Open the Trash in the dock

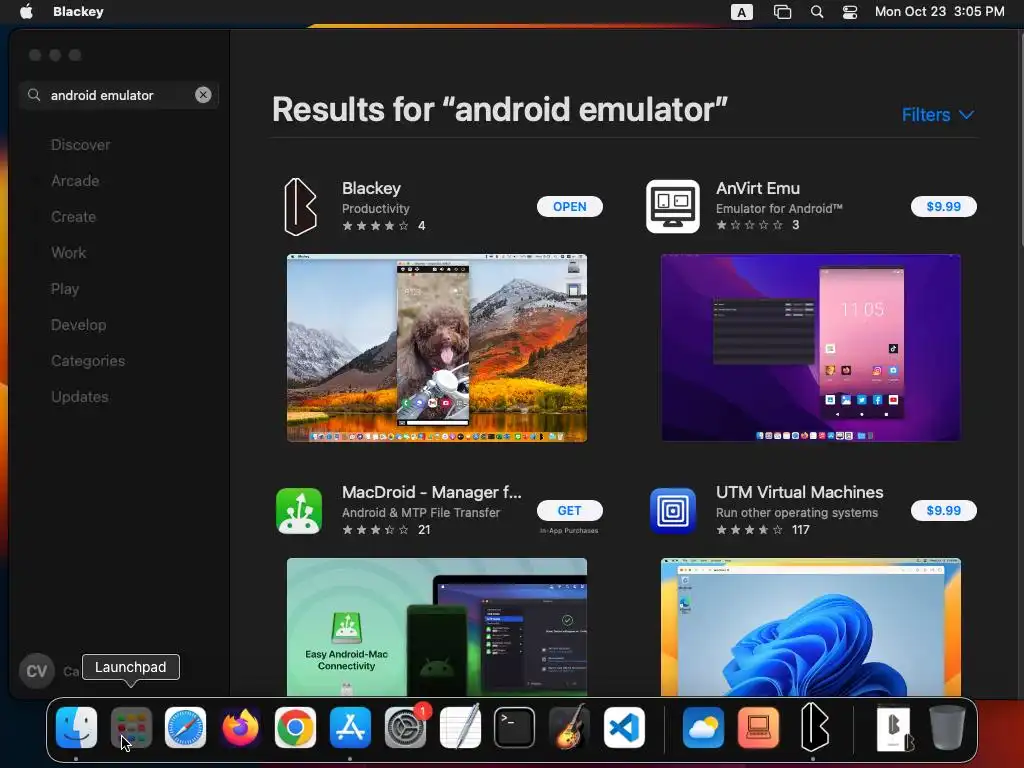pos(947,727)
